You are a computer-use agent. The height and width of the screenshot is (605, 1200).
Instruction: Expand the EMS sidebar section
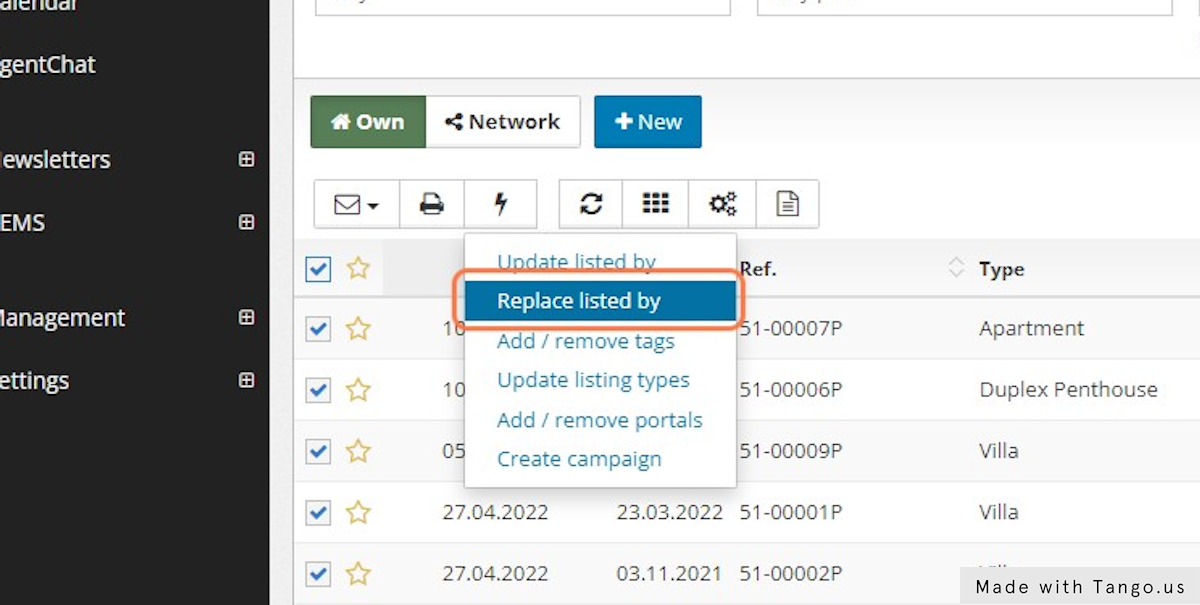point(246,222)
